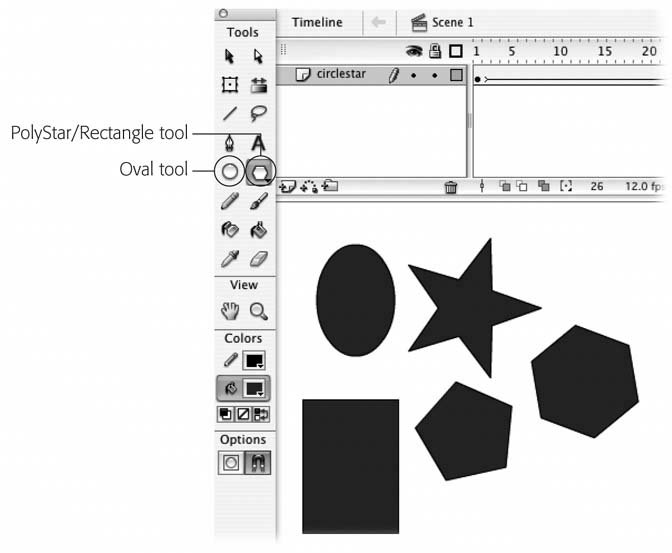Screen dimensions: 672x553
Task: Click the frame rate 12.0 fps
Action: (x=643, y=186)
